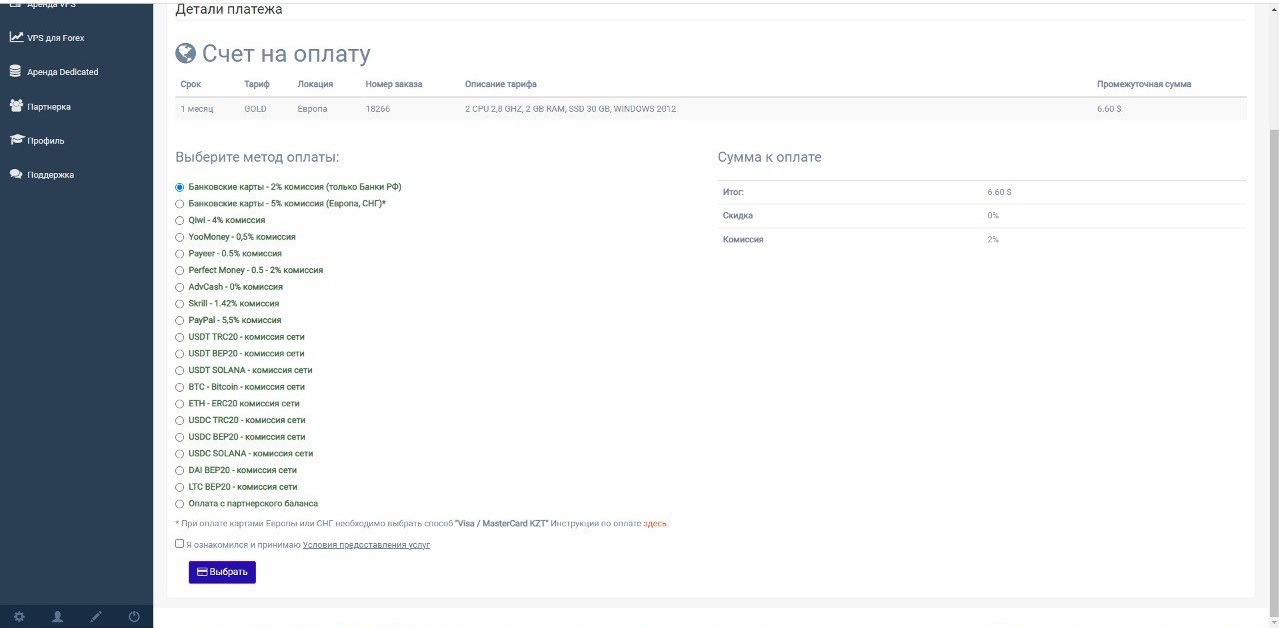Click the Комиссия value 2%
The width and height of the screenshot is (1279, 628).
(993, 240)
